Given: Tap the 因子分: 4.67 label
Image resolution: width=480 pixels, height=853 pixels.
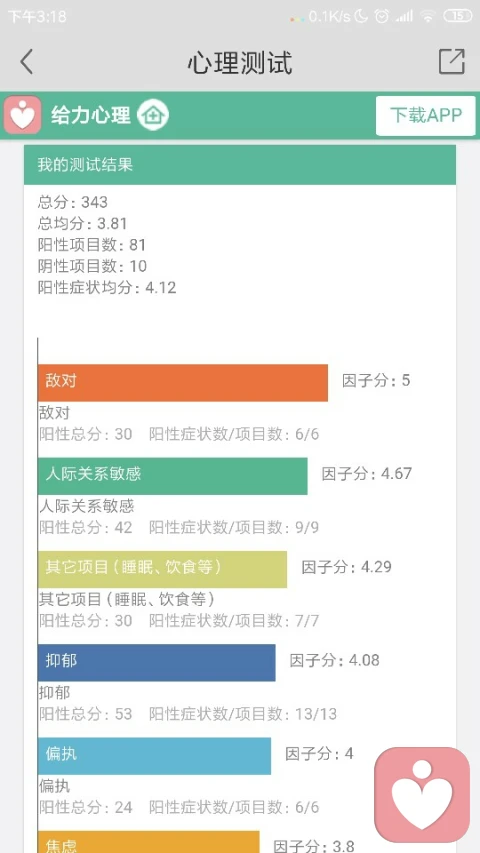Looking at the screenshot, I should [367, 473].
